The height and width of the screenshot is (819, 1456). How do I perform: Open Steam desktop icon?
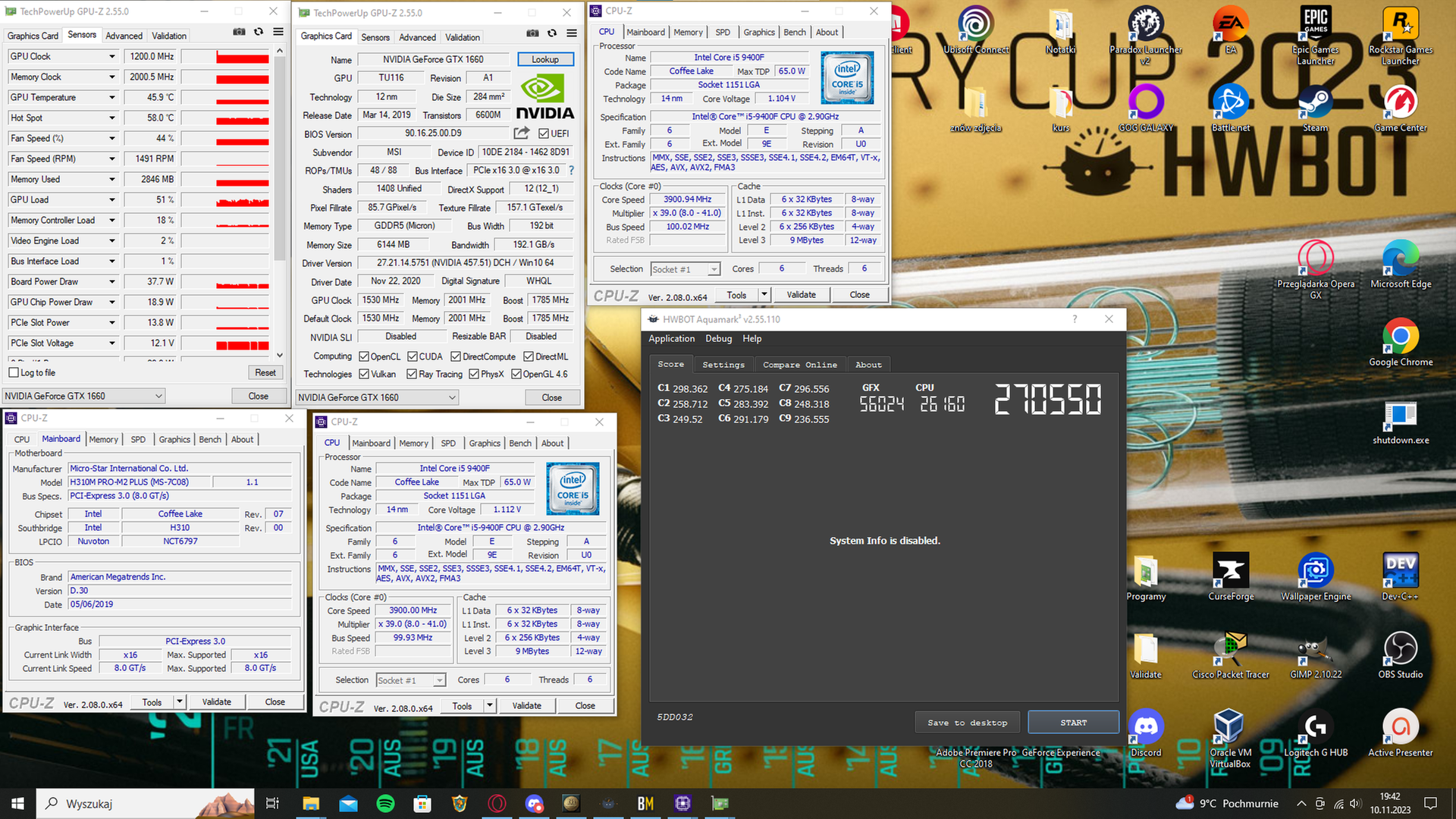coord(1316,108)
